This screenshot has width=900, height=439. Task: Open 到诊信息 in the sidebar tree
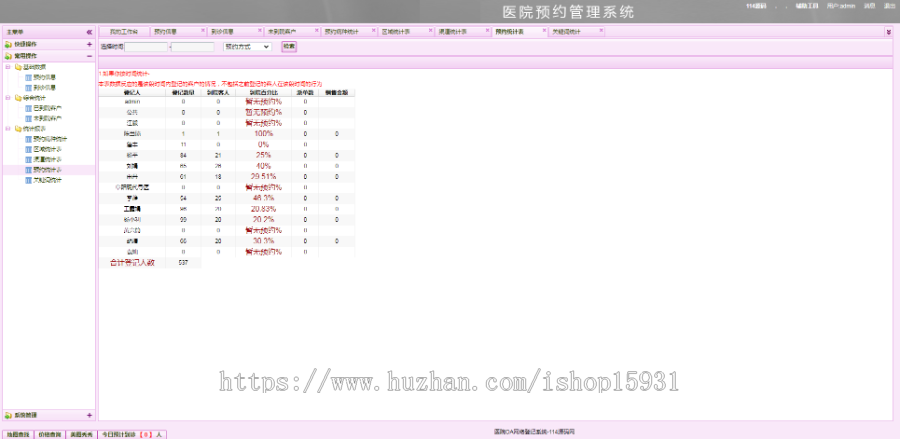[44, 87]
